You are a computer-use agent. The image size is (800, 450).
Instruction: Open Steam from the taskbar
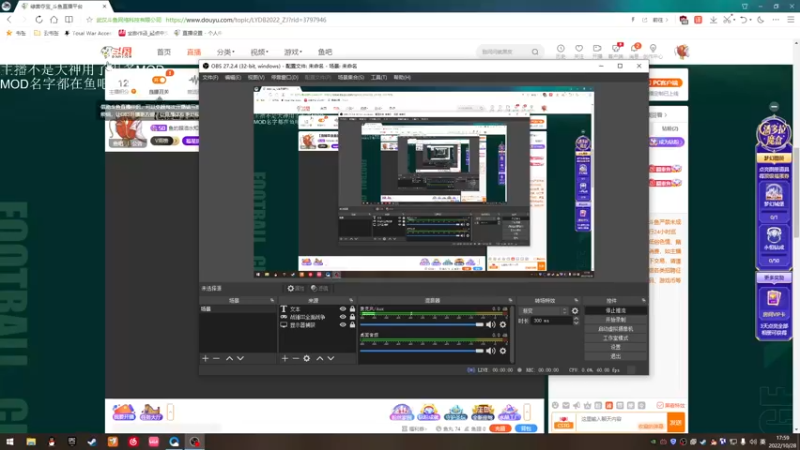[x=92, y=442]
